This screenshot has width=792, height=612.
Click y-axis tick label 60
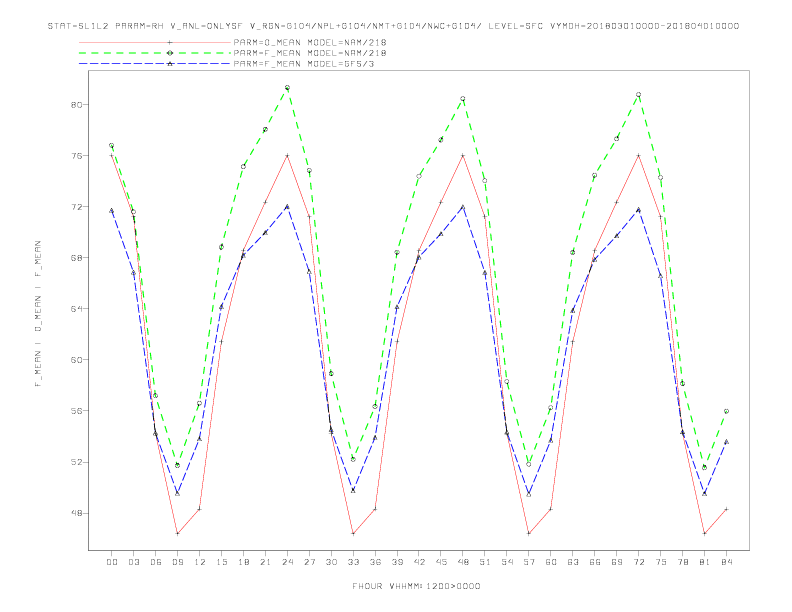pos(77,360)
